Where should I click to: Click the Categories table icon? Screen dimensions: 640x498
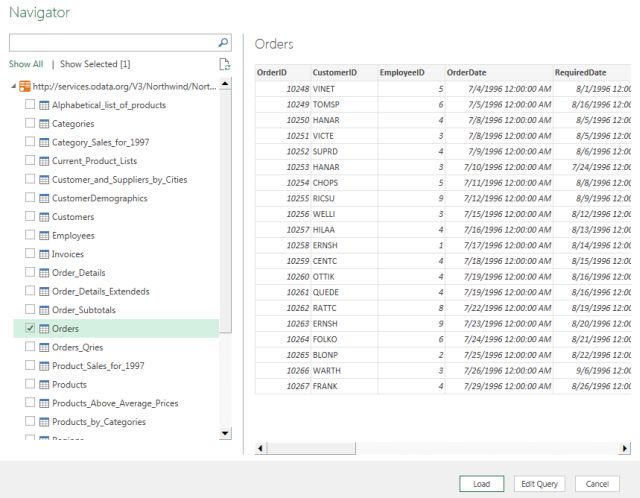point(44,123)
